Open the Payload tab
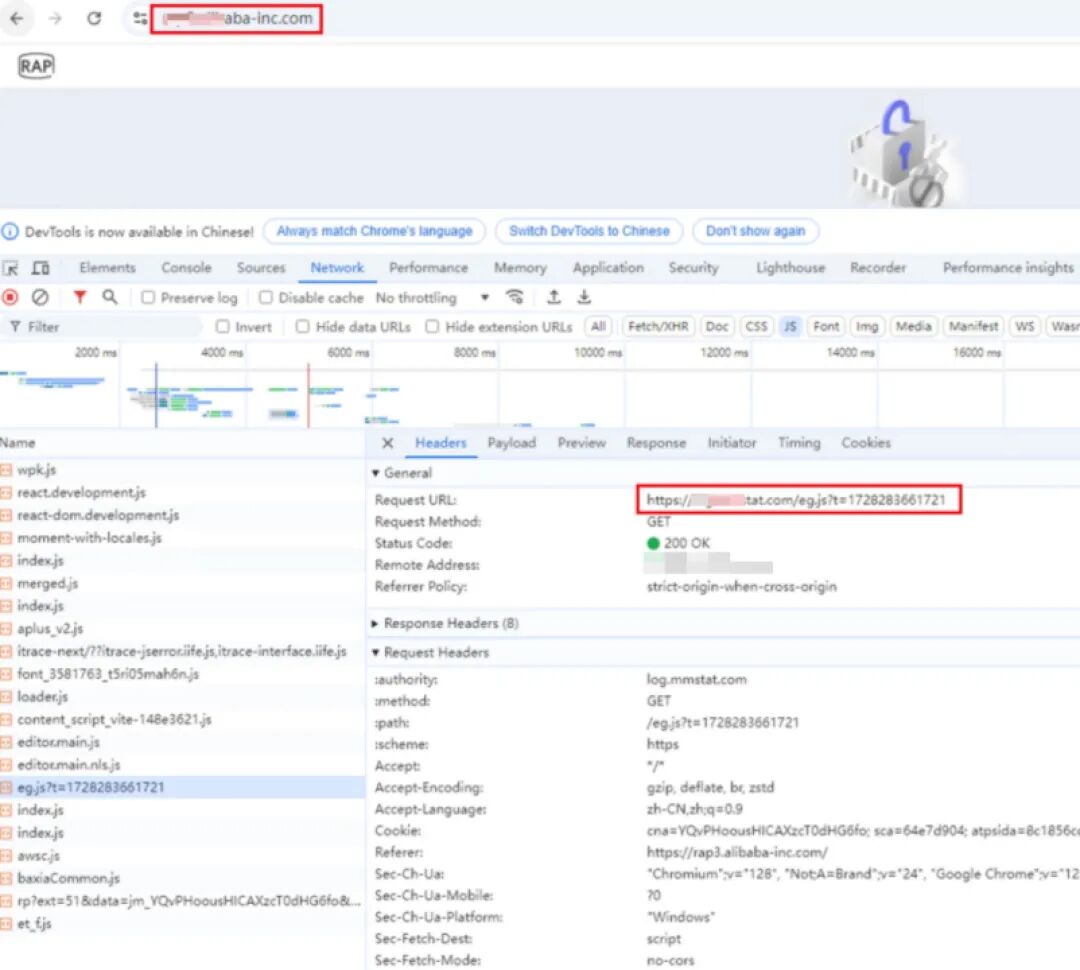The height and width of the screenshot is (970, 1080). coord(512,443)
